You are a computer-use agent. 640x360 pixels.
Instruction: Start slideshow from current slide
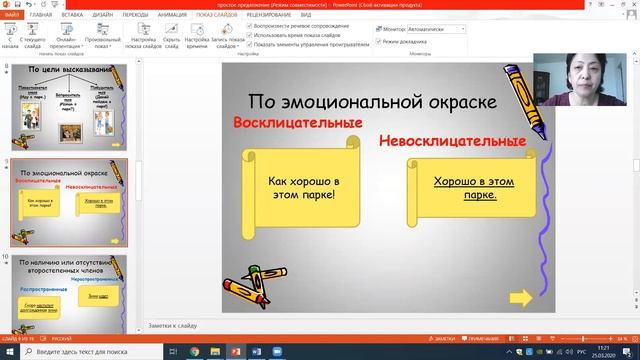[32, 36]
